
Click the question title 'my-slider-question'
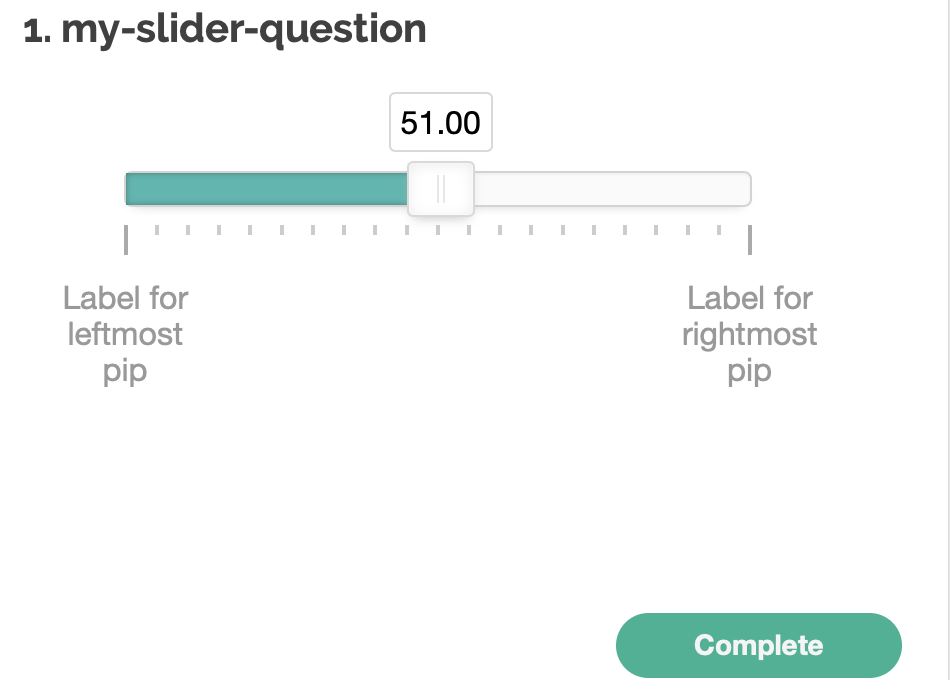coord(243,29)
